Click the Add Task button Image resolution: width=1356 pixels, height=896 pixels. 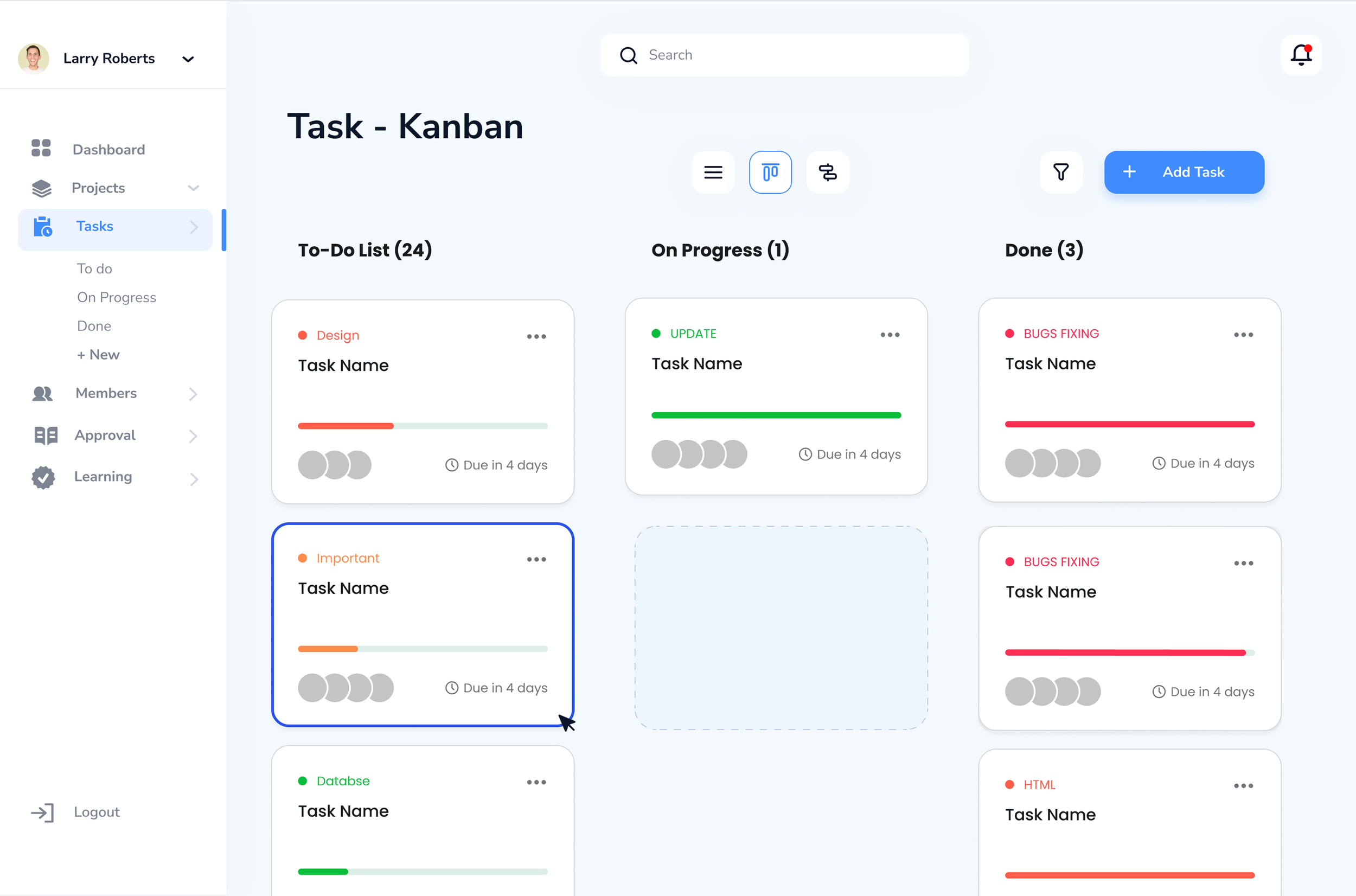[x=1184, y=172]
